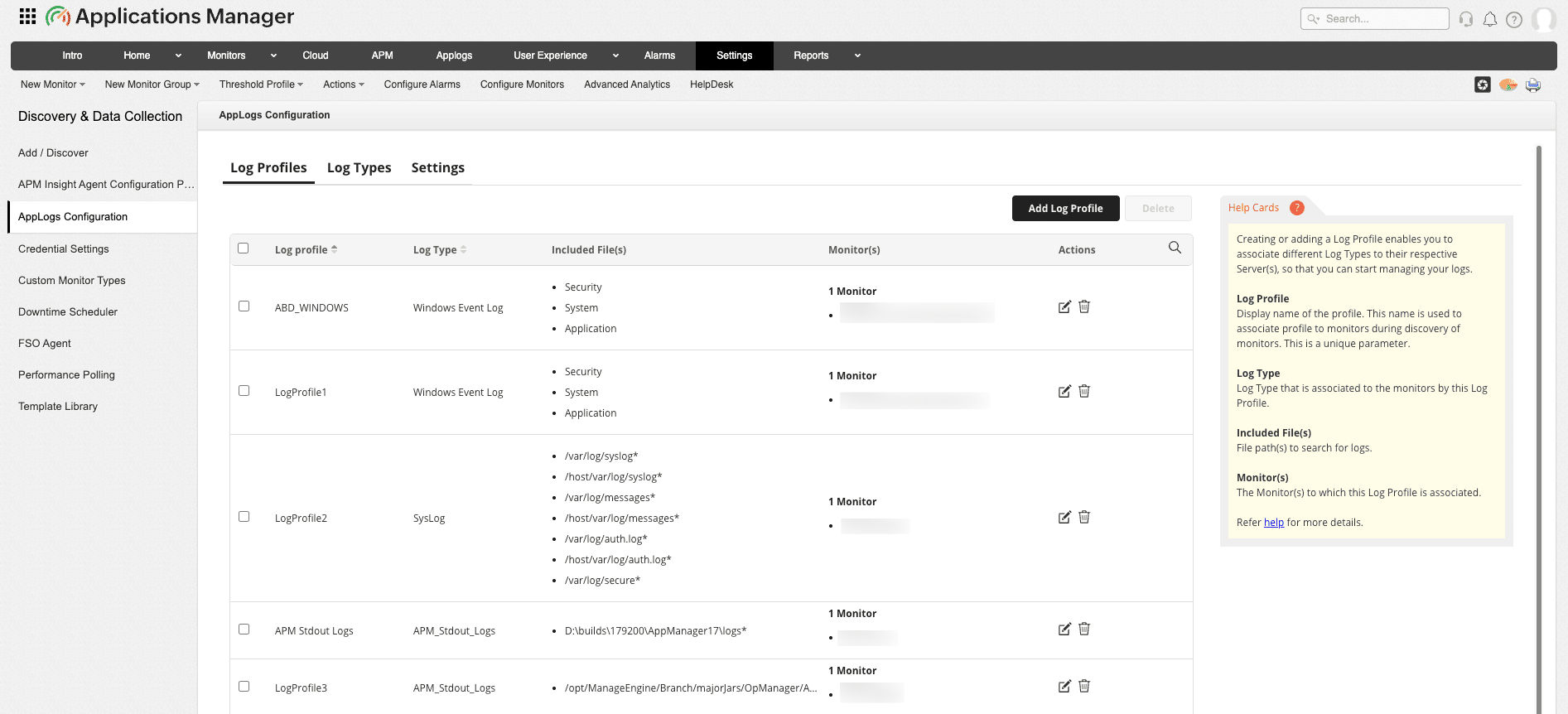The width and height of the screenshot is (1568, 714).
Task: Follow the help link in Help Cards
Action: click(1273, 523)
